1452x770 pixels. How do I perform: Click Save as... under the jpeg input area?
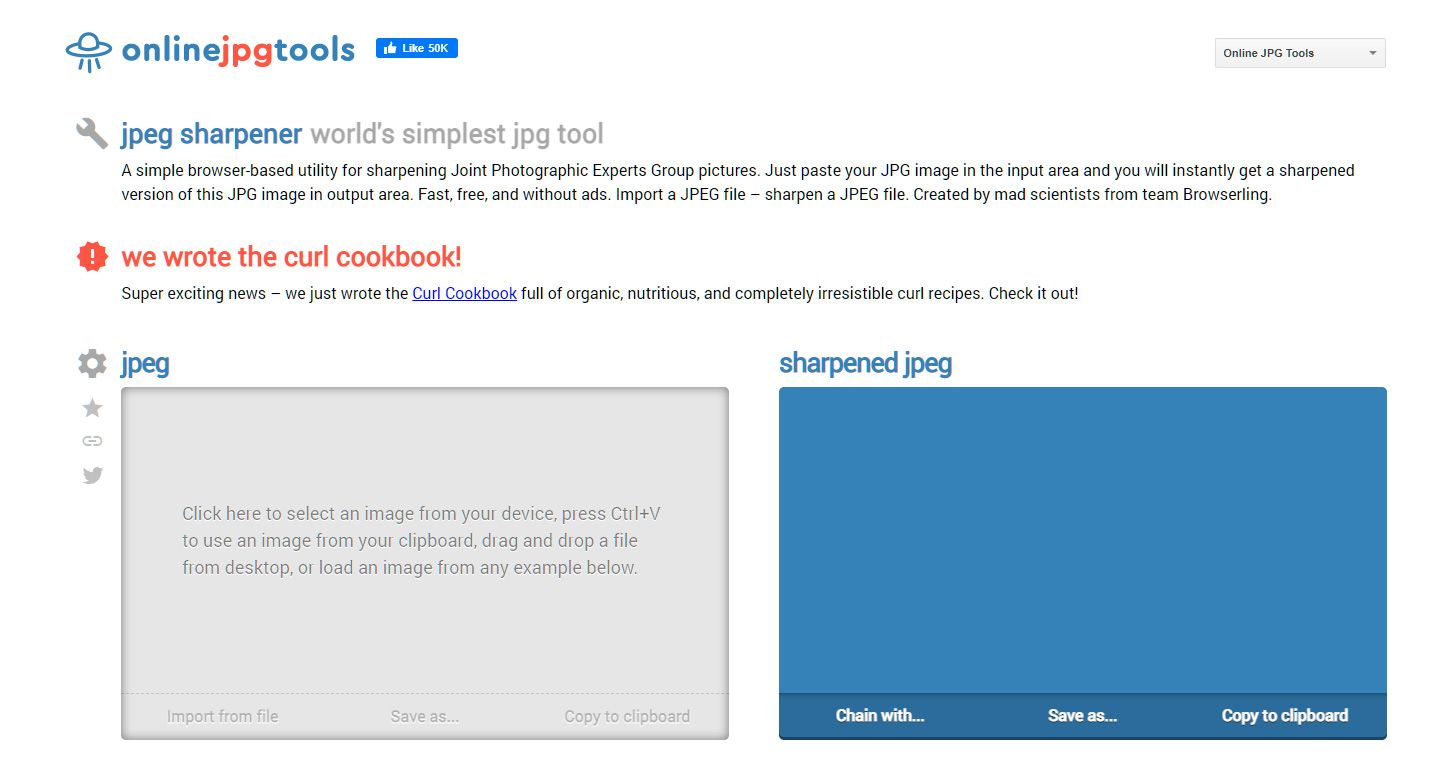tap(425, 716)
